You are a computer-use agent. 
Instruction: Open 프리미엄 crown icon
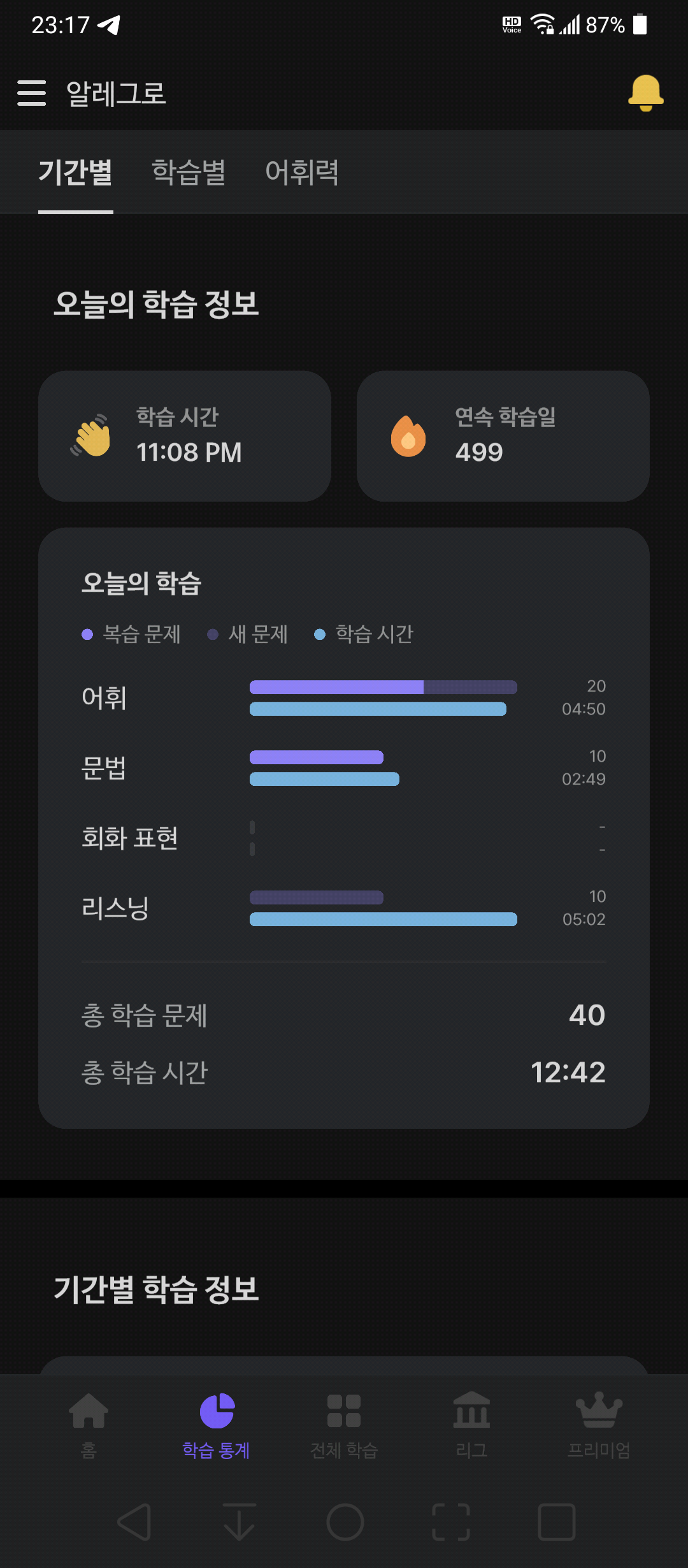(x=599, y=1410)
